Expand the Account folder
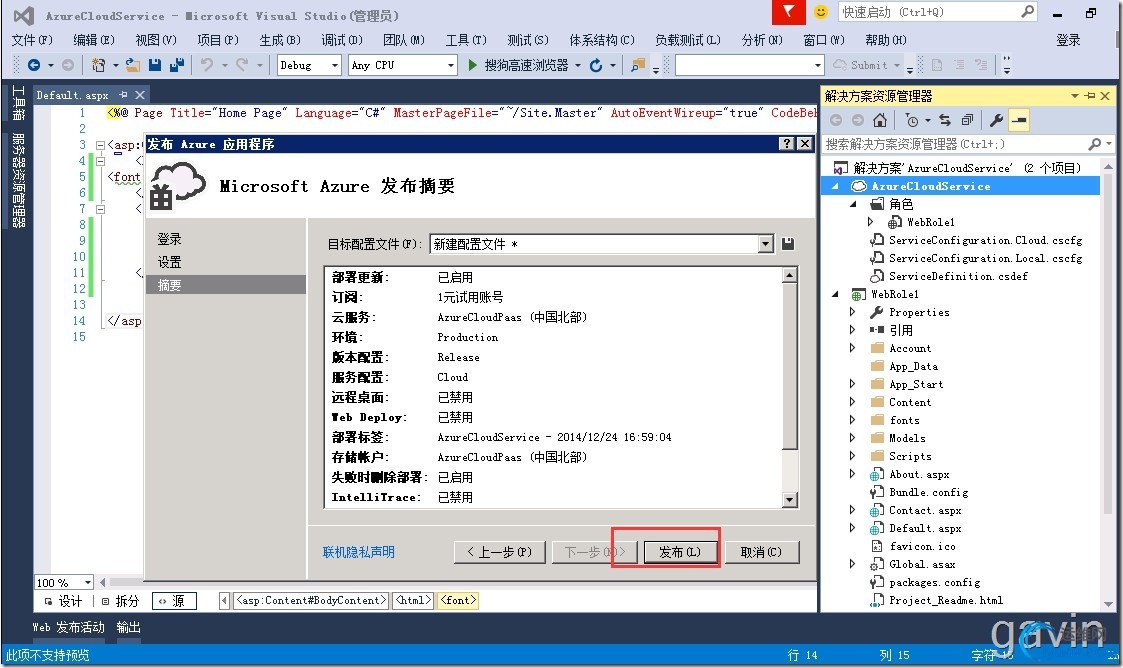 852,348
